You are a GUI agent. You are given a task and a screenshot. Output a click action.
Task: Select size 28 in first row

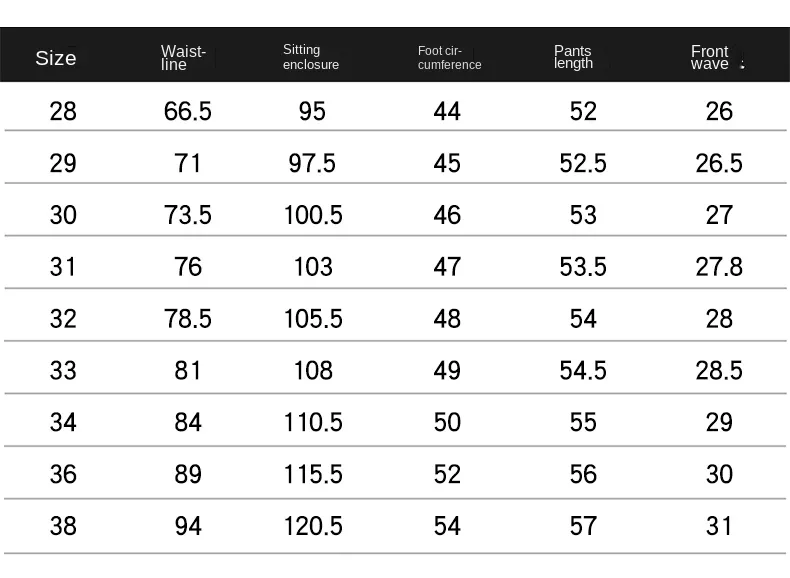63,111
